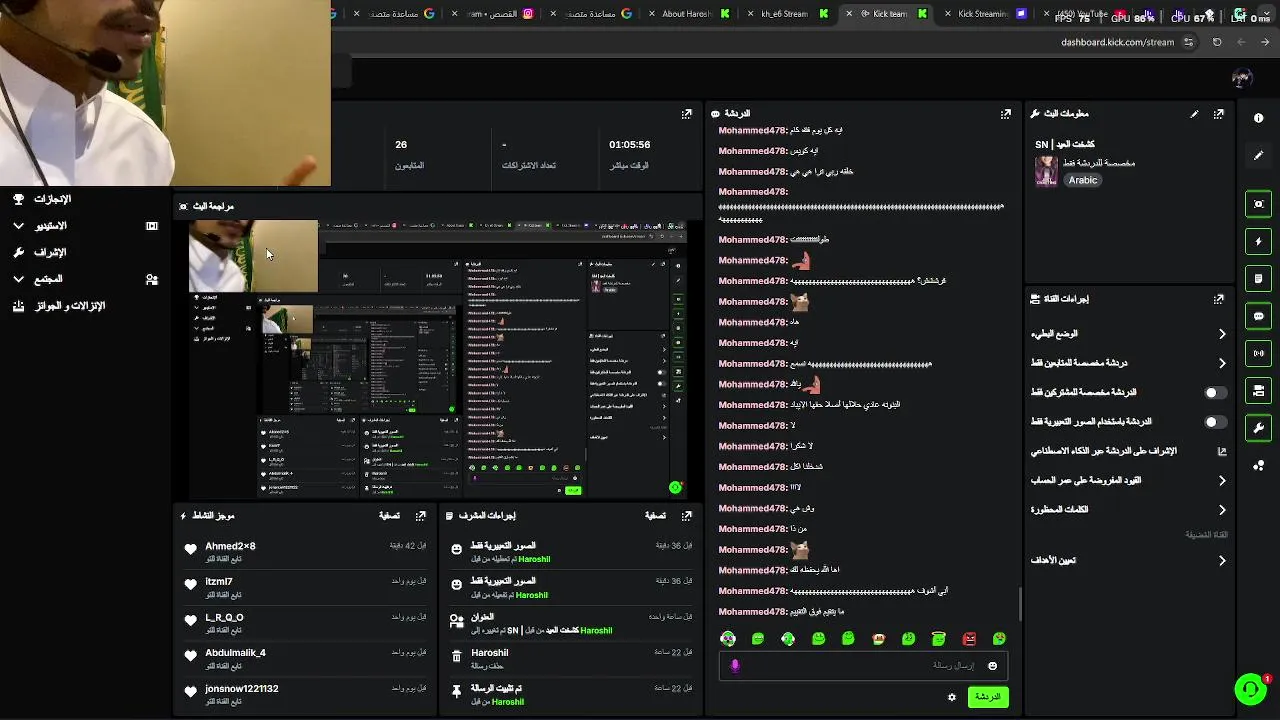Reload the page in browser
The height and width of the screenshot is (720, 1280).
[x=1217, y=42]
